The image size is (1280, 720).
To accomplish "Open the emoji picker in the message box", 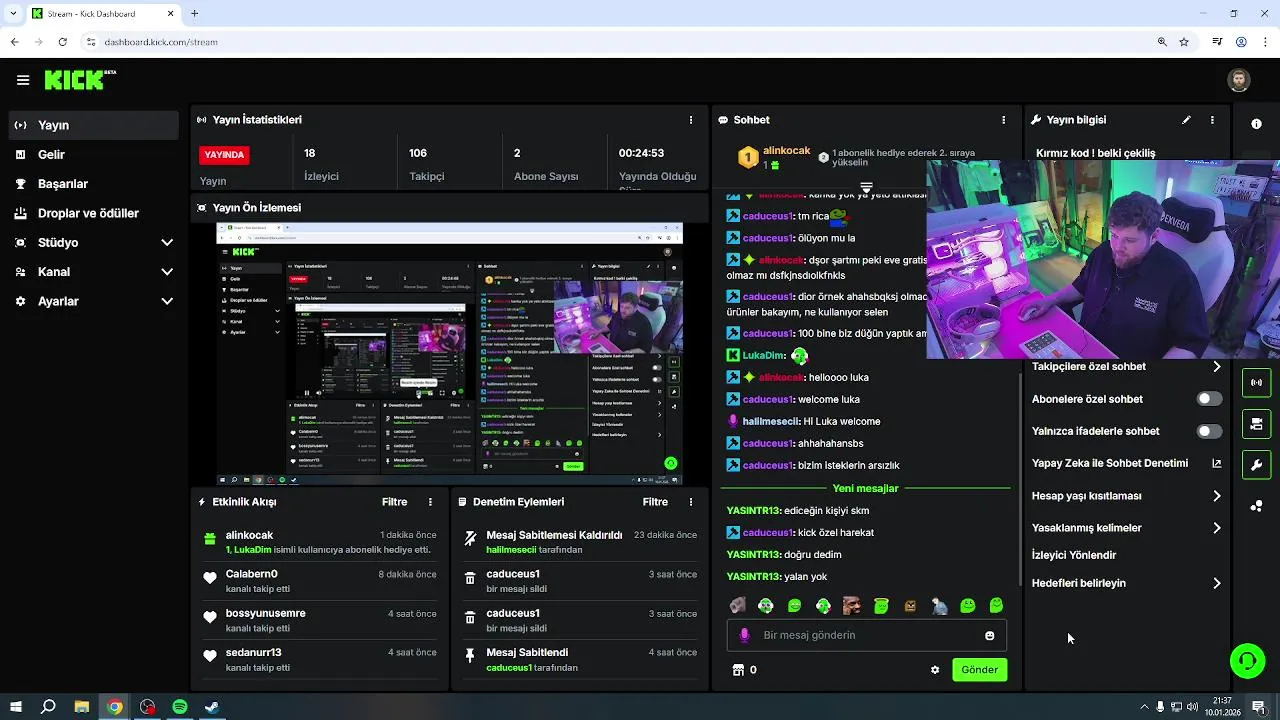I will (990, 635).
